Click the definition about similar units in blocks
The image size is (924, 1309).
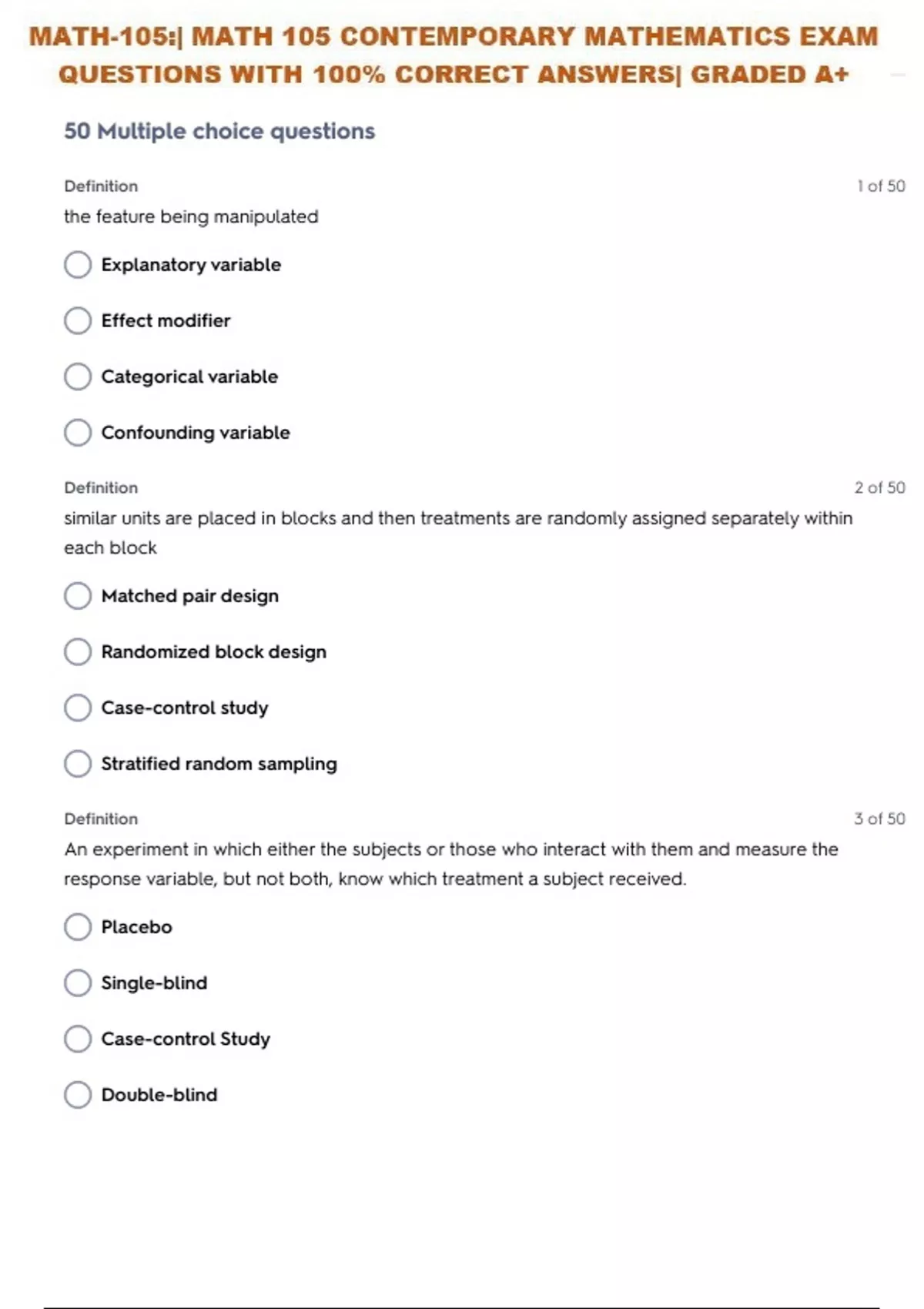(458, 533)
